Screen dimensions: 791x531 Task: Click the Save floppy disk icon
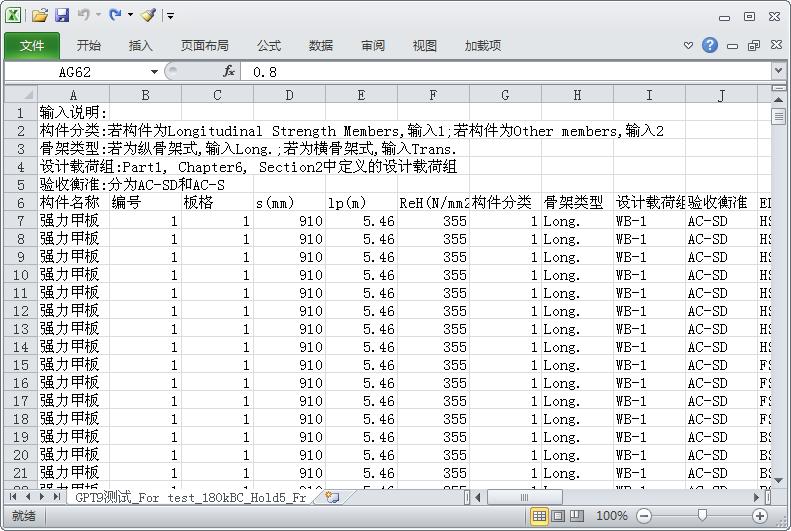pos(62,16)
